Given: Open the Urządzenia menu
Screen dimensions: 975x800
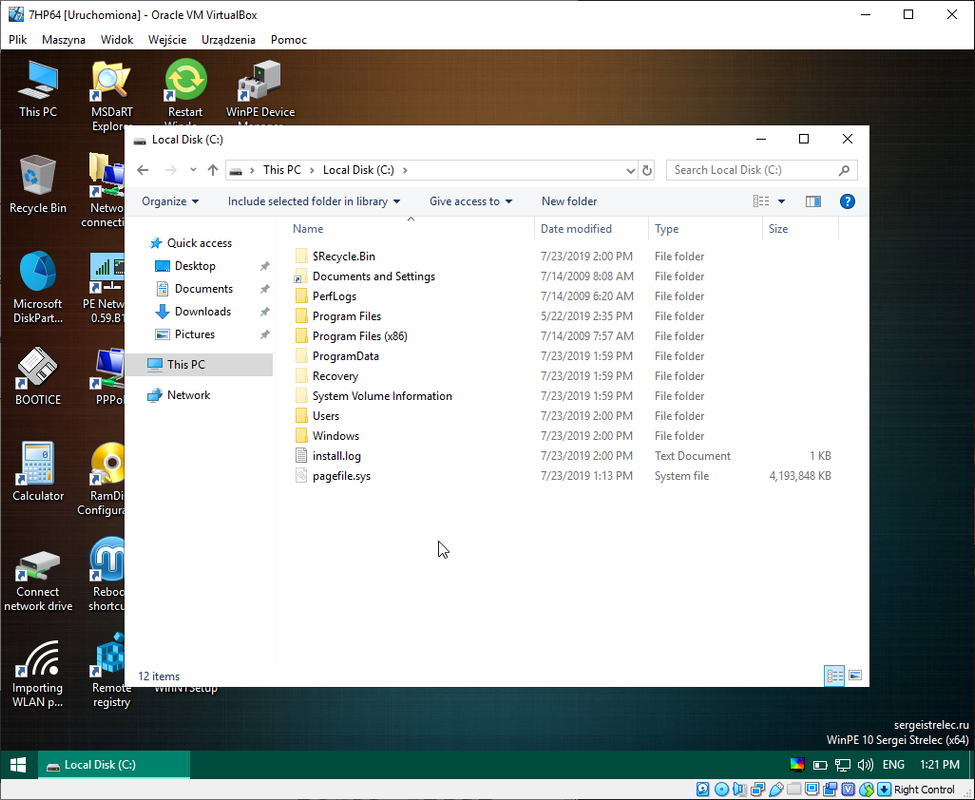Looking at the screenshot, I should click(228, 40).
